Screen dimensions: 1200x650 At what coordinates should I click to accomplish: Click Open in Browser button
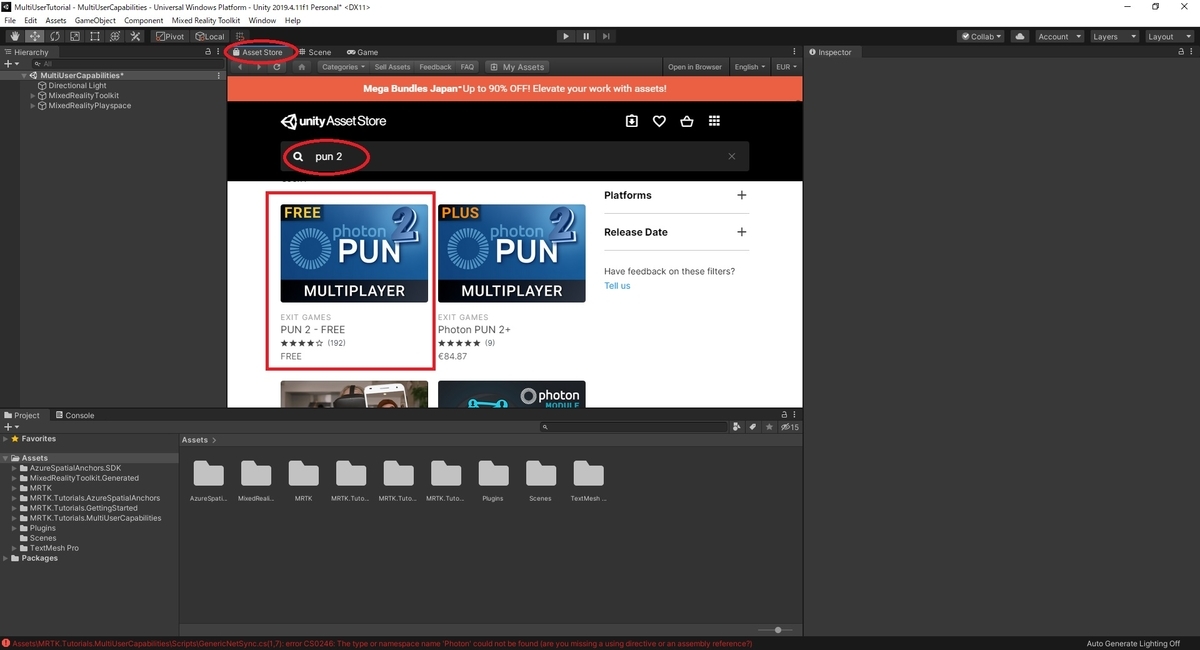[x=695, y=67]
